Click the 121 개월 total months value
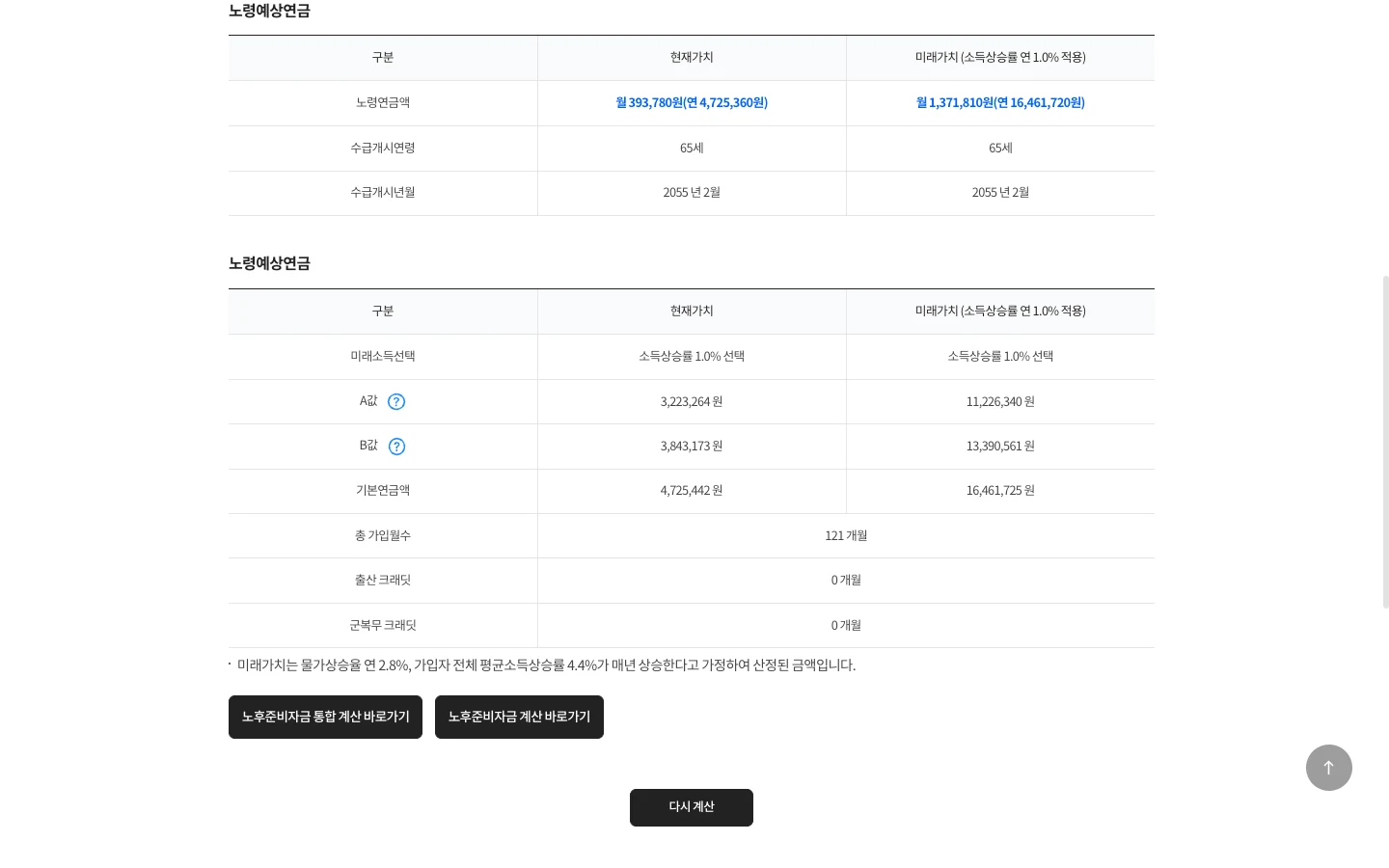1389x868 pixels. pyautogui.click(x=846, y=536)
